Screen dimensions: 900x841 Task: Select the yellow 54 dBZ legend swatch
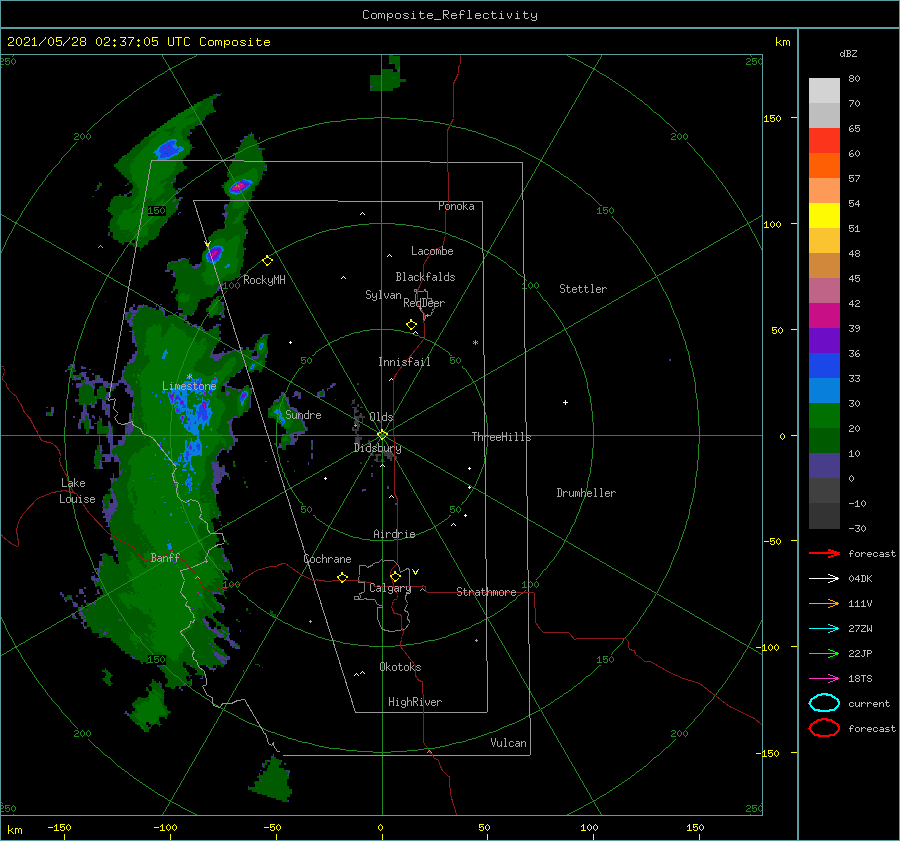[x=824, y=215]
